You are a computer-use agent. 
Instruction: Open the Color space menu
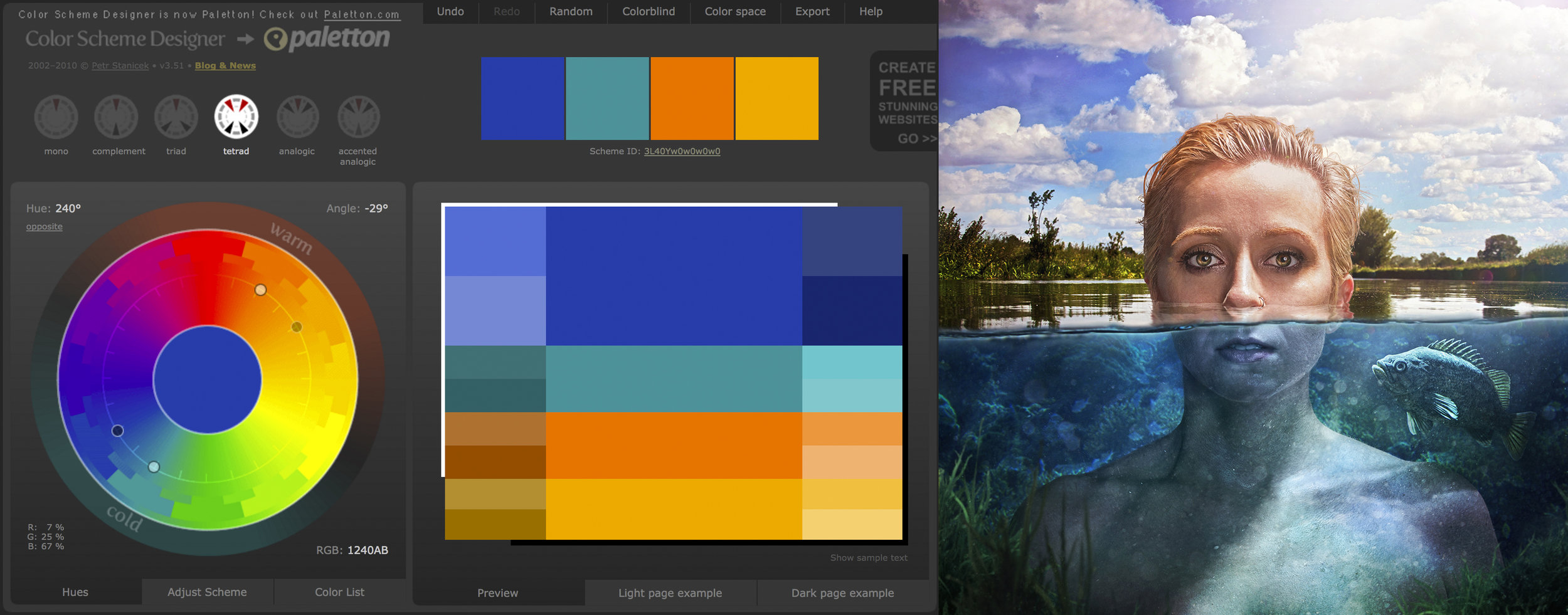[x=735, y=12]
